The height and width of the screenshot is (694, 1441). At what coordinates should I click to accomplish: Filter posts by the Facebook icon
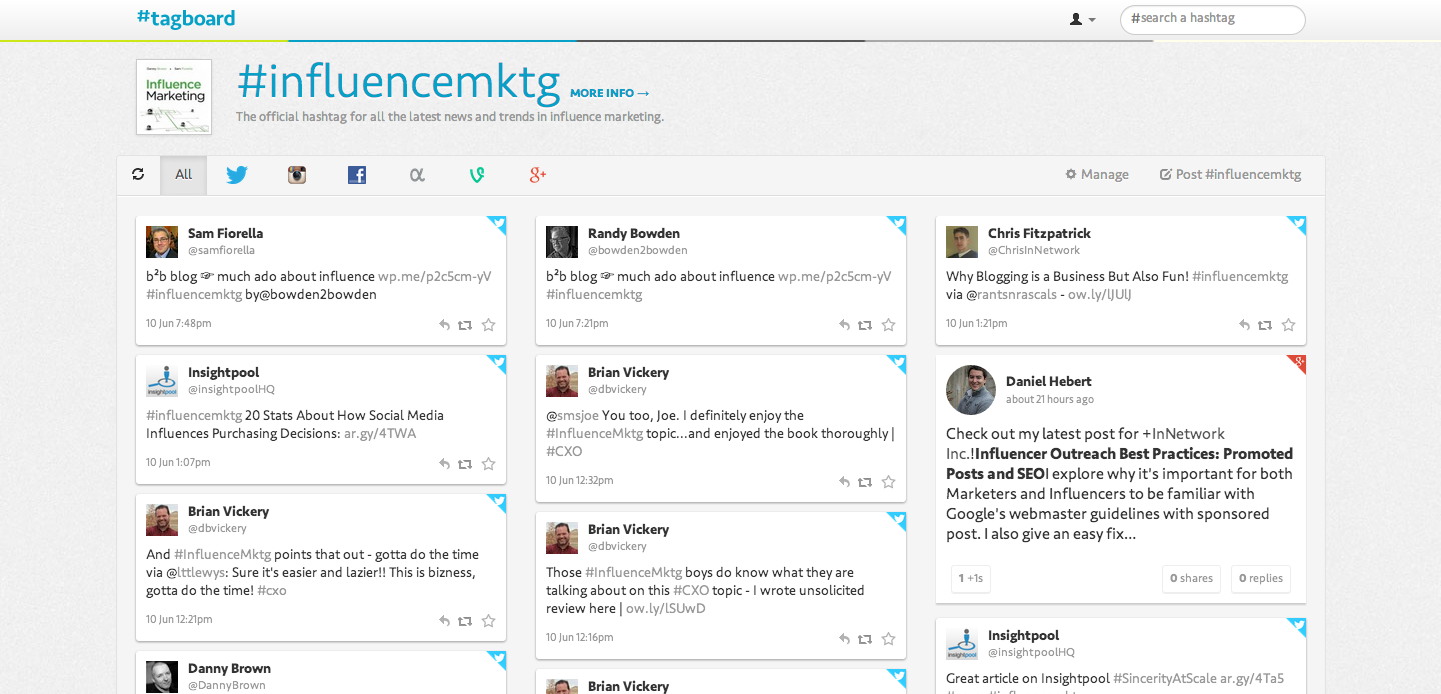pos(357,175)
